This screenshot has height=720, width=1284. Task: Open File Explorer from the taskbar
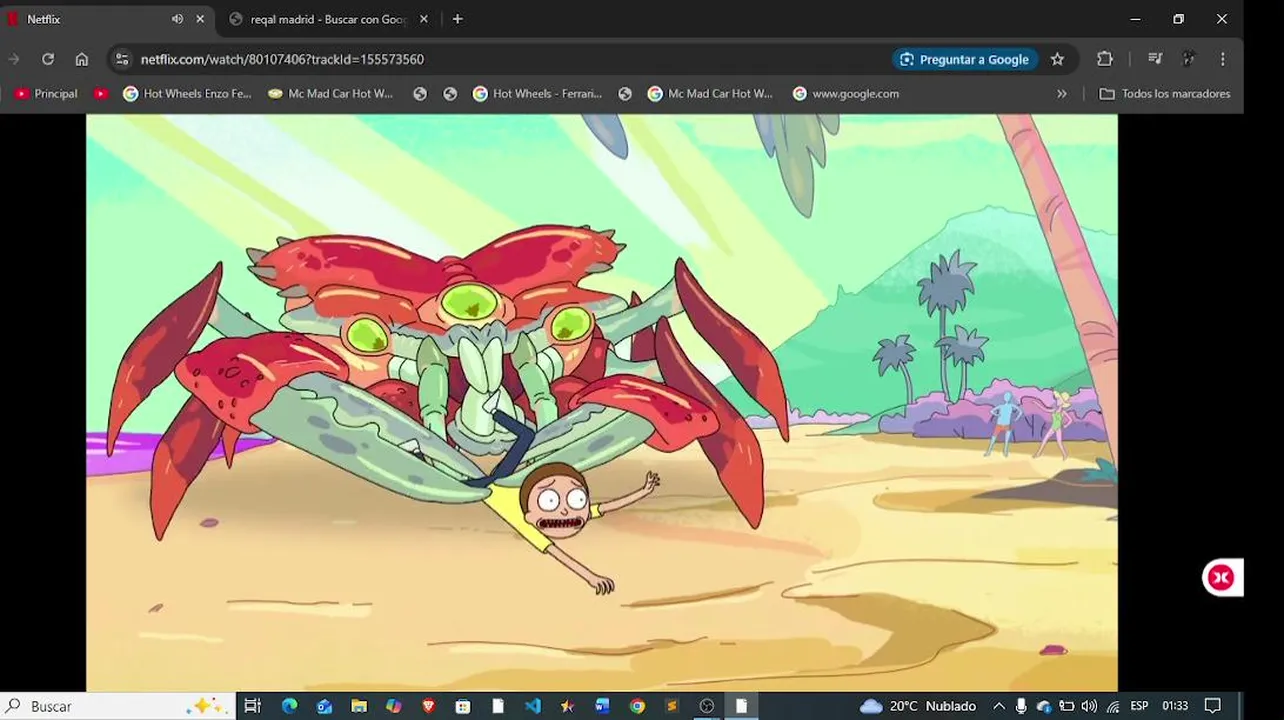(359, 706)
